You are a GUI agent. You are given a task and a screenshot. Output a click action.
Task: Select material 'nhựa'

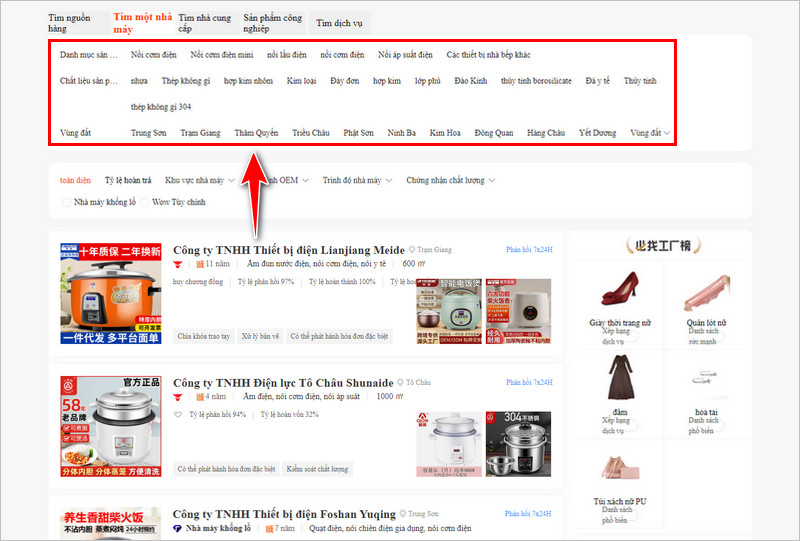tap(139, 81)
